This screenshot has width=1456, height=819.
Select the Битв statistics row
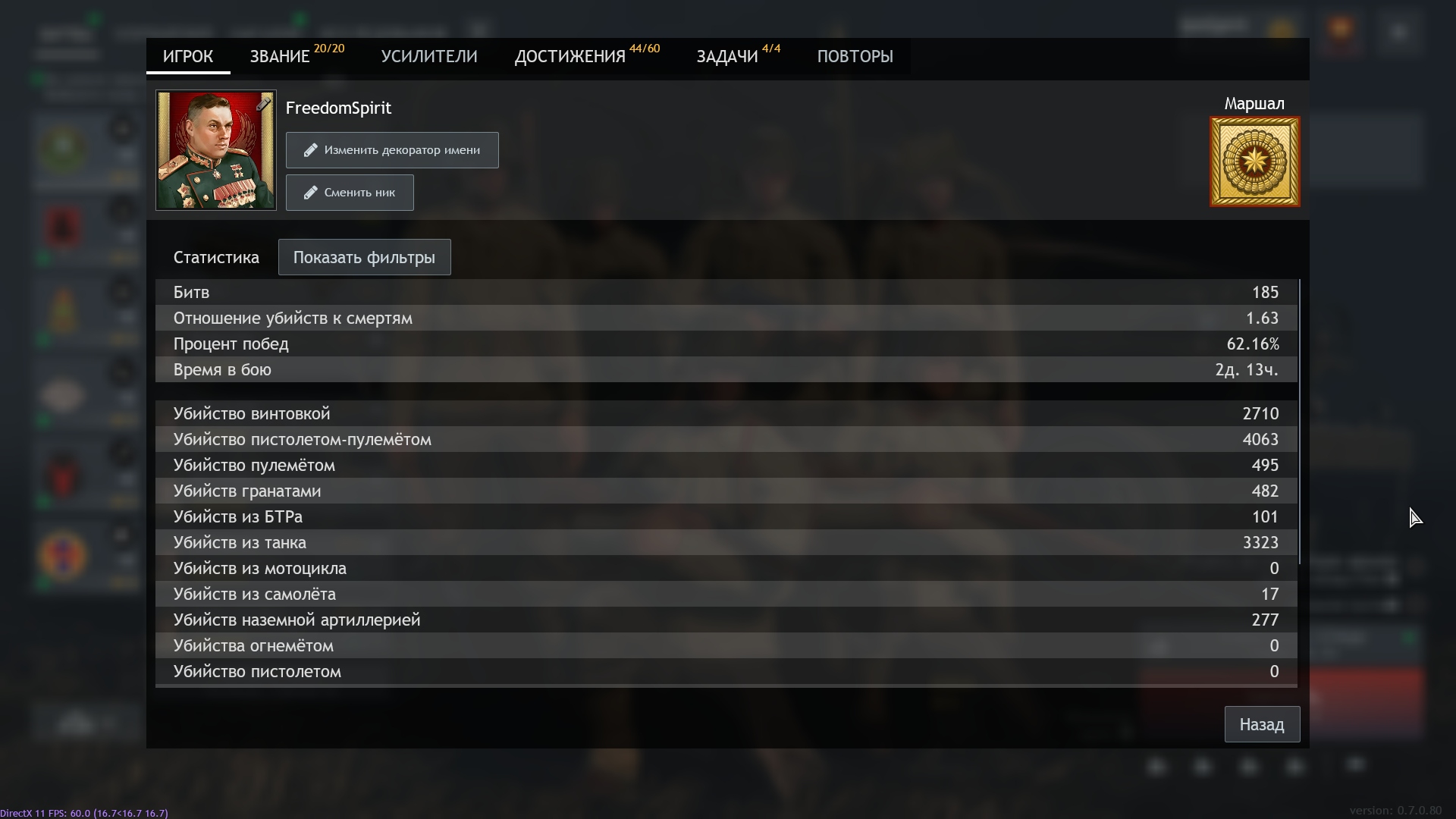726,293
